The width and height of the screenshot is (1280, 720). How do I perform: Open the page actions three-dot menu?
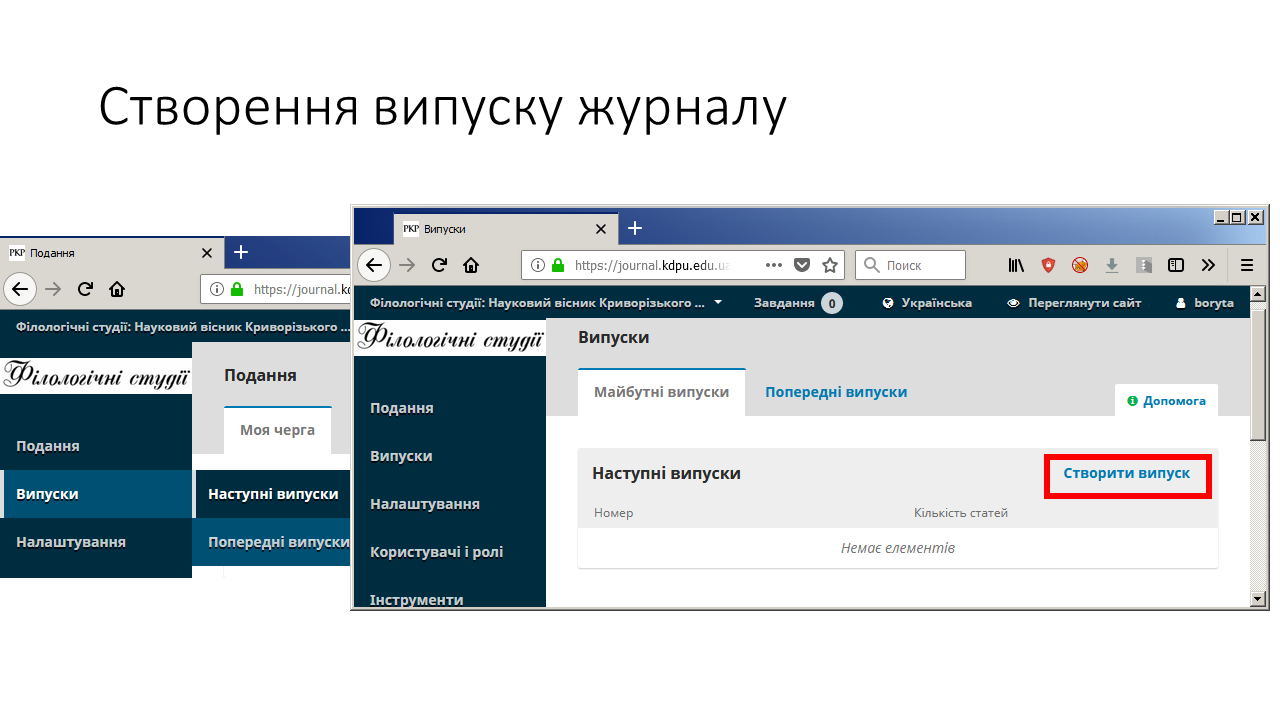coord(773,265)
